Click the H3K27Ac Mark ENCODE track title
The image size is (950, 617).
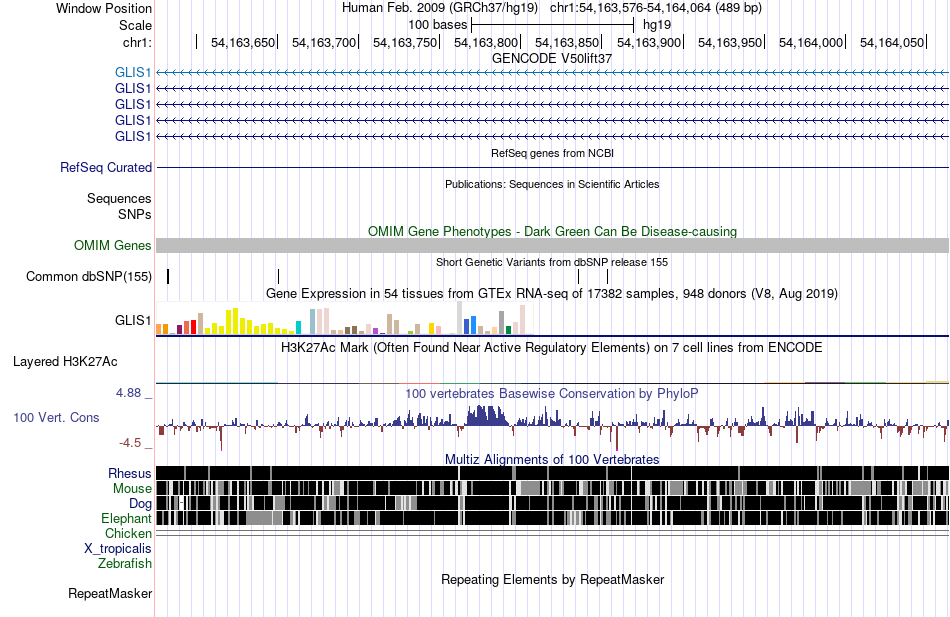(x=552, y=347)
